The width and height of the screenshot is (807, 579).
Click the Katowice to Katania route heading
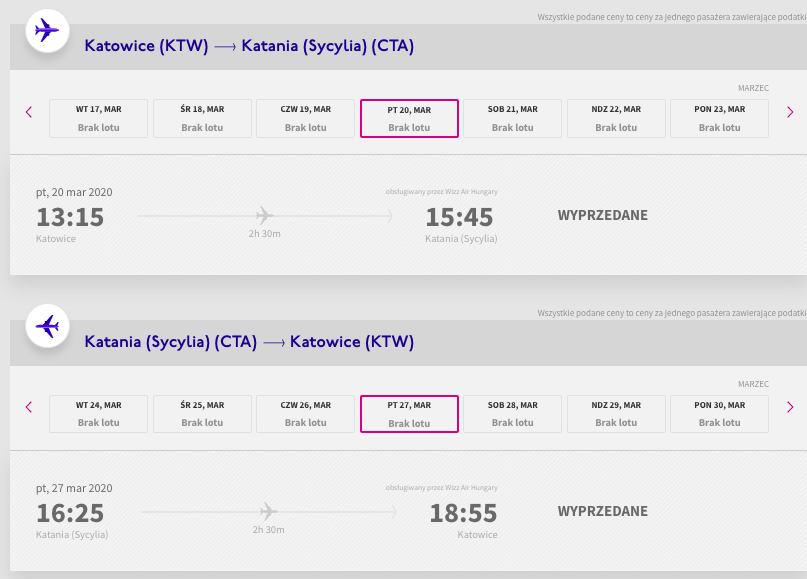coord(249,46)
